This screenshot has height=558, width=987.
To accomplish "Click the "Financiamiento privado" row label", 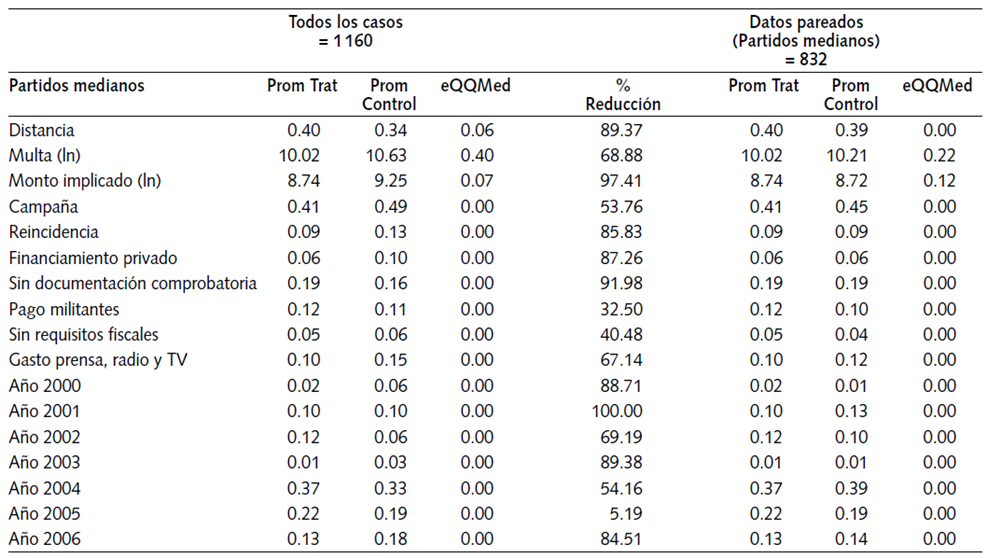I will (x=93, y=258).
